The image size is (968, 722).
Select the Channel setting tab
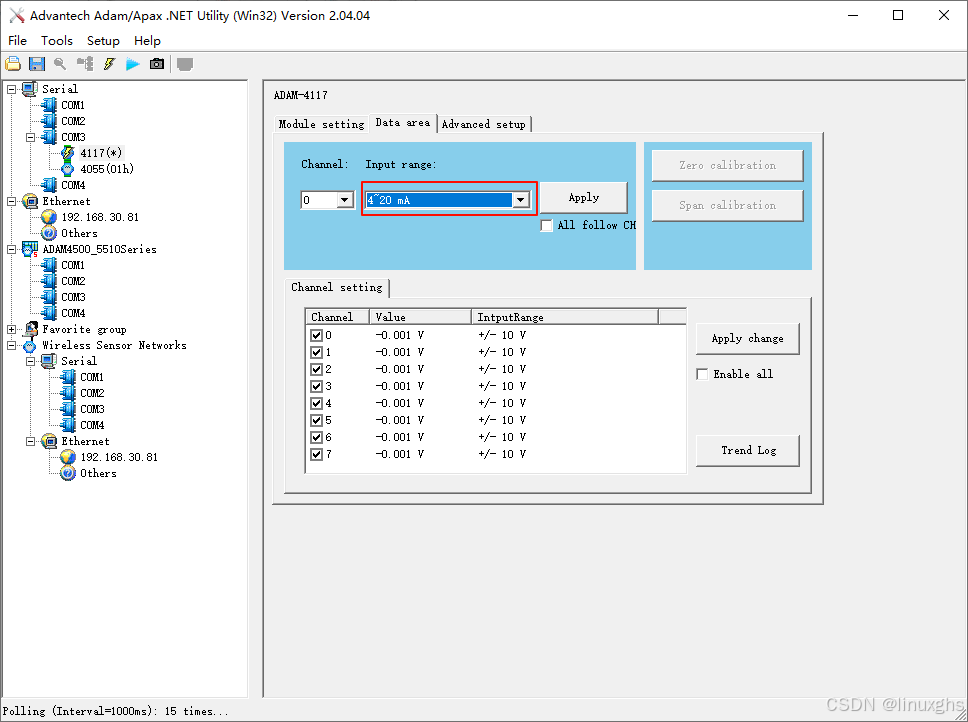tap(336, 287)
